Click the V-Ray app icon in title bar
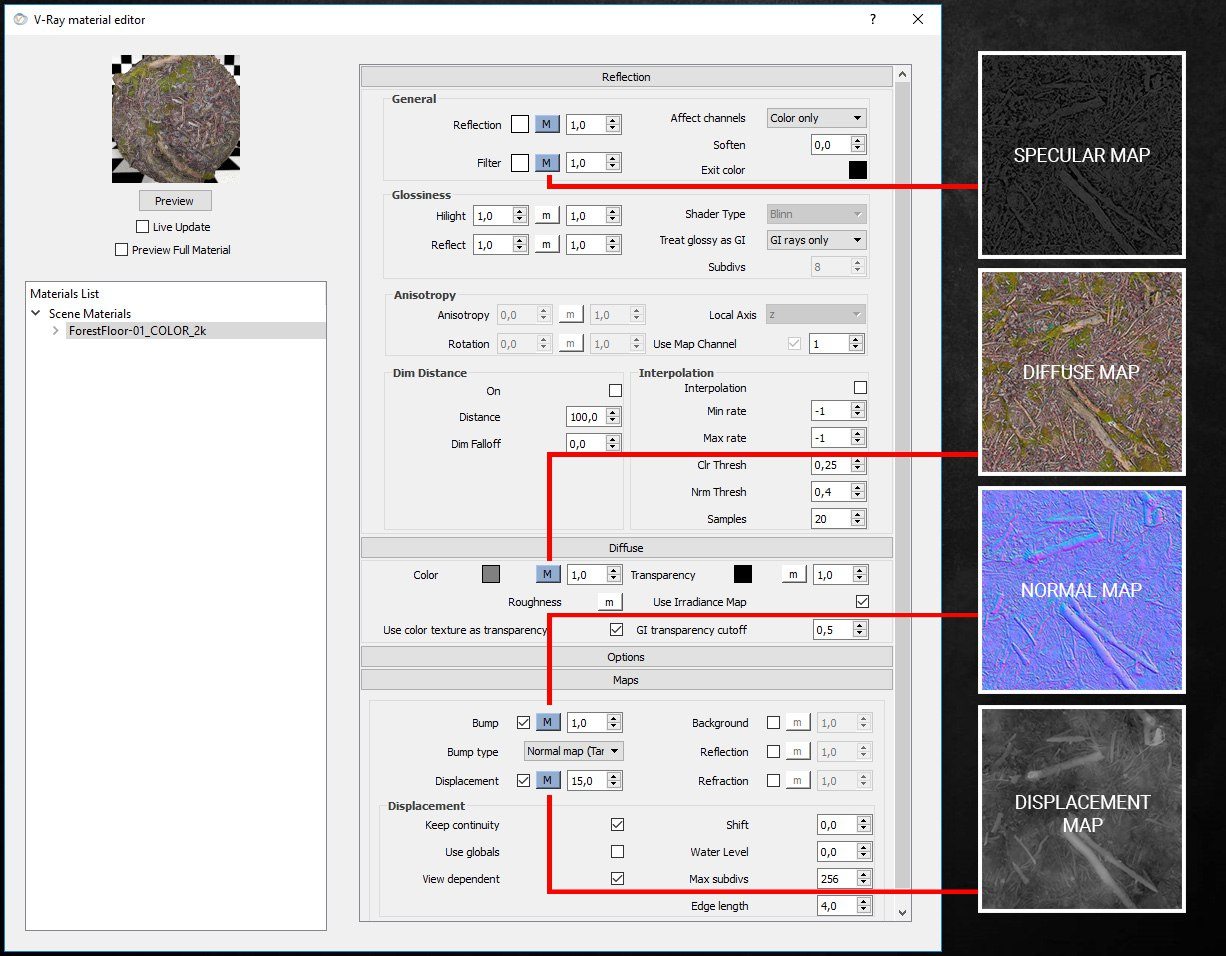This screenshot has width=1226, height=956. pyautogui.click(x=21, y=19)
